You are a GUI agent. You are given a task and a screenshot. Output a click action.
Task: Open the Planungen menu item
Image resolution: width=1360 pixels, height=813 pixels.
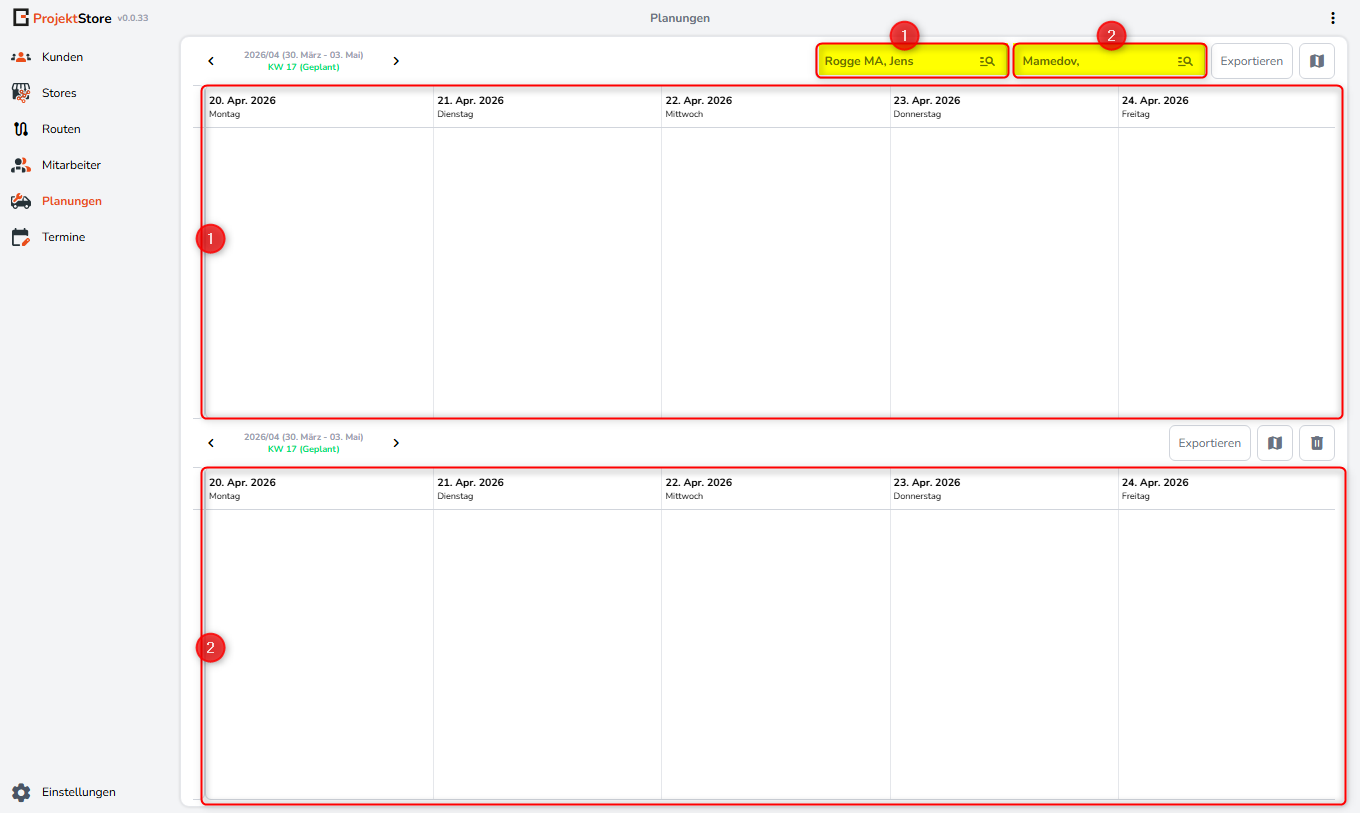click(x=71, y=201)
